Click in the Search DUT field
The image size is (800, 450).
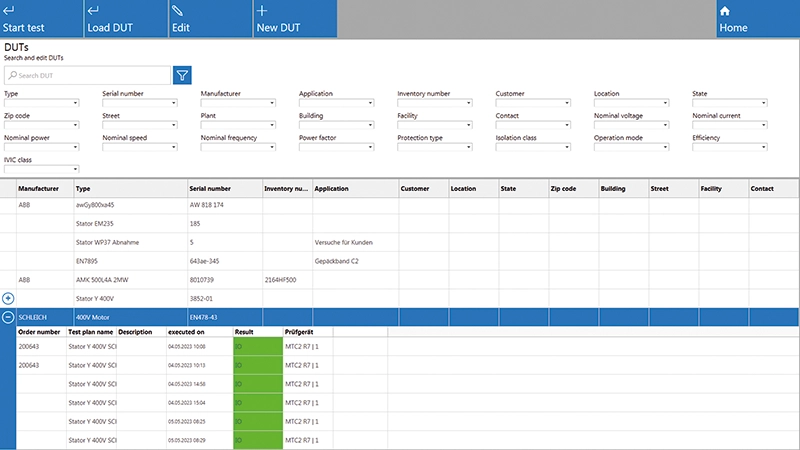click(88, 75)
